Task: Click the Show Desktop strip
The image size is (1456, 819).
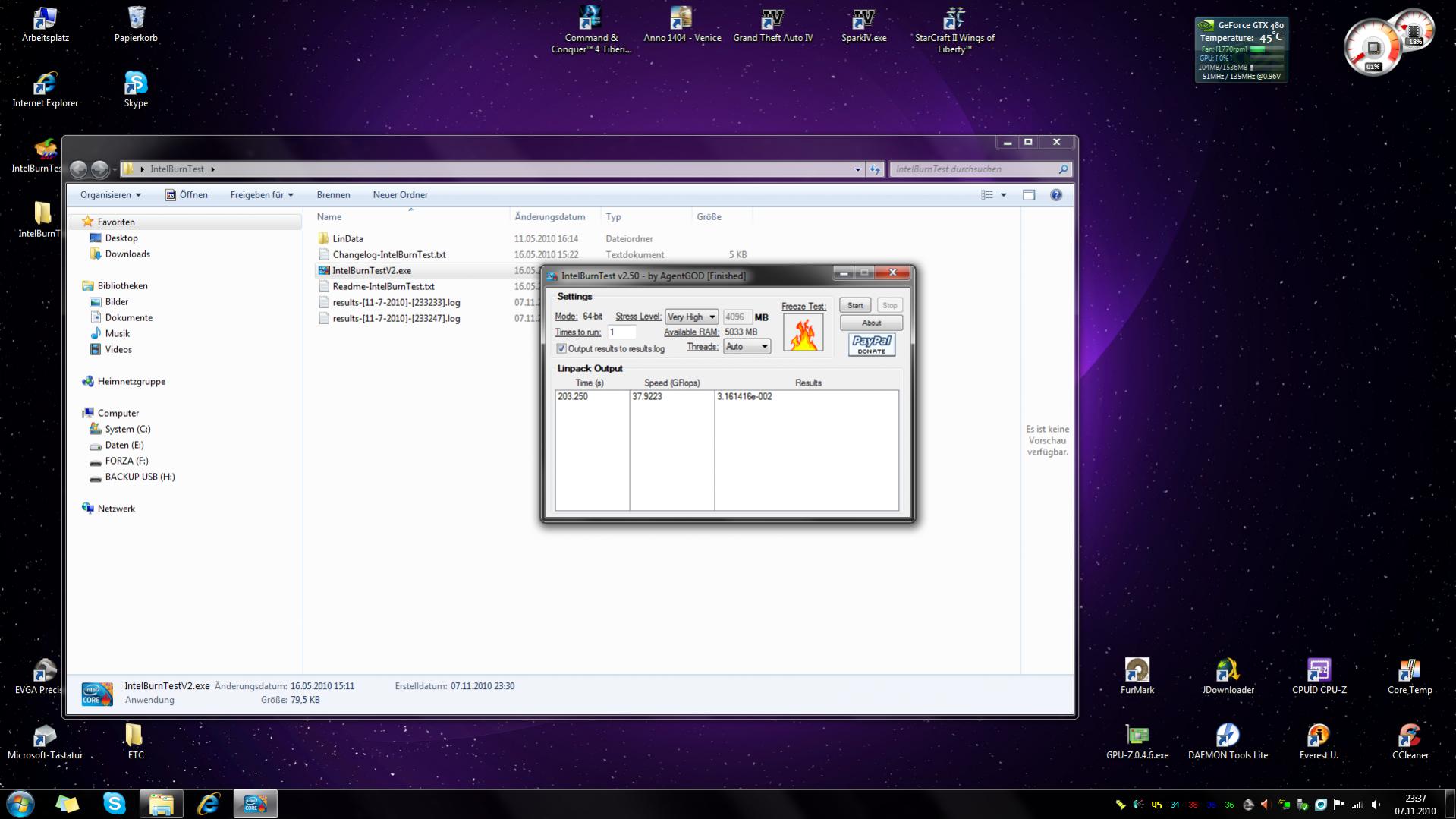Action: coord(1450,804)
